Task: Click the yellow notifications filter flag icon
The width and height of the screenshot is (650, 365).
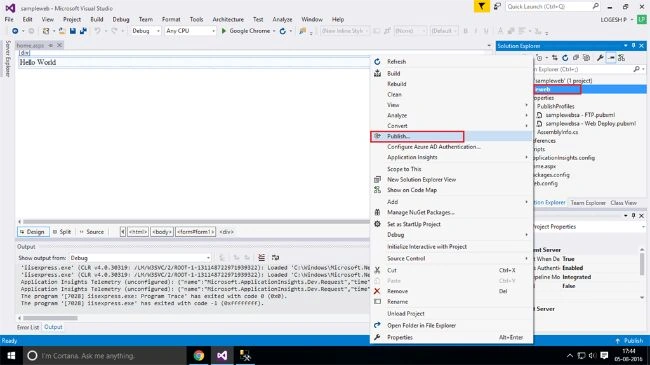Action: (x=482, y=6)
